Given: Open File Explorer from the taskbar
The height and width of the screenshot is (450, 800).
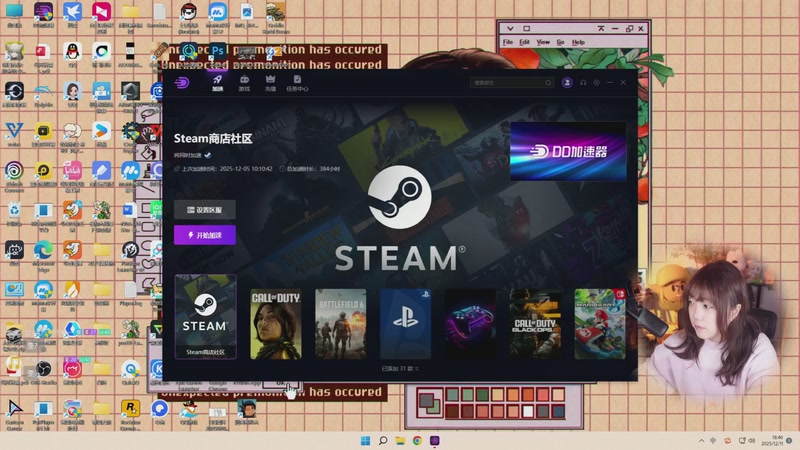Looking at the screenshot, I should (400, 441).
